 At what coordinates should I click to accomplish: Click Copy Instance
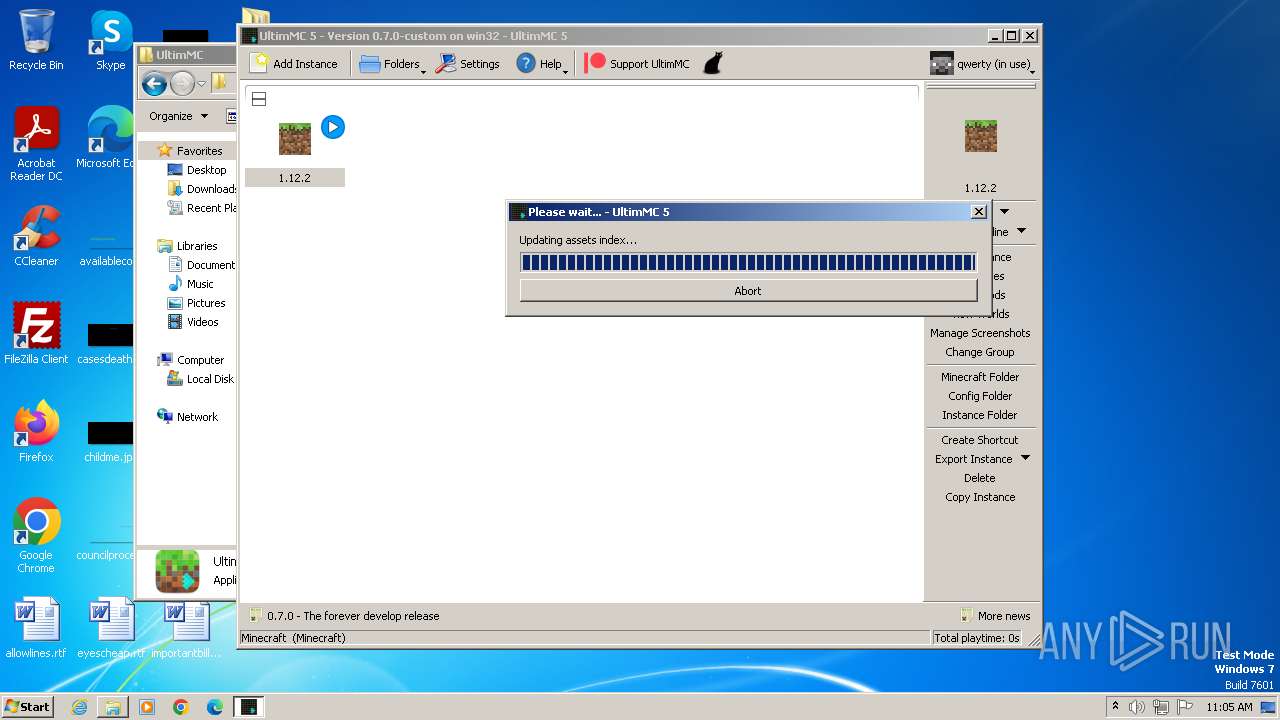pos(980,497)
